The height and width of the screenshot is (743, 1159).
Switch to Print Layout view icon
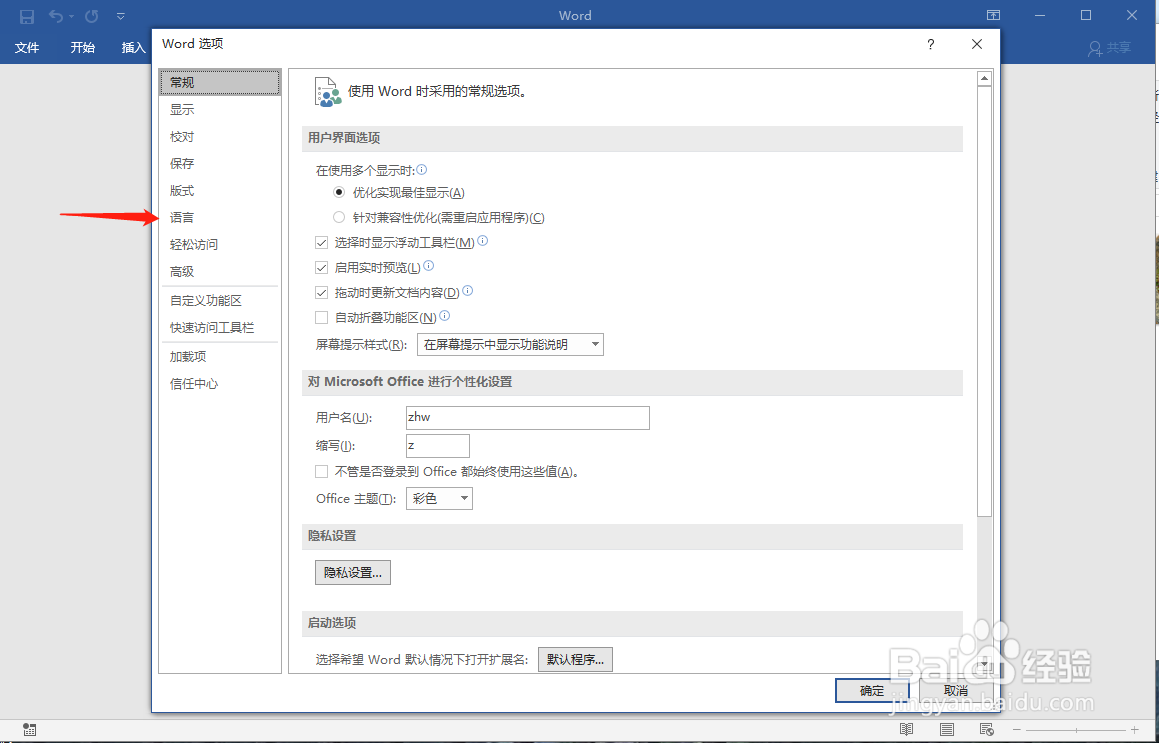(947, 730)
